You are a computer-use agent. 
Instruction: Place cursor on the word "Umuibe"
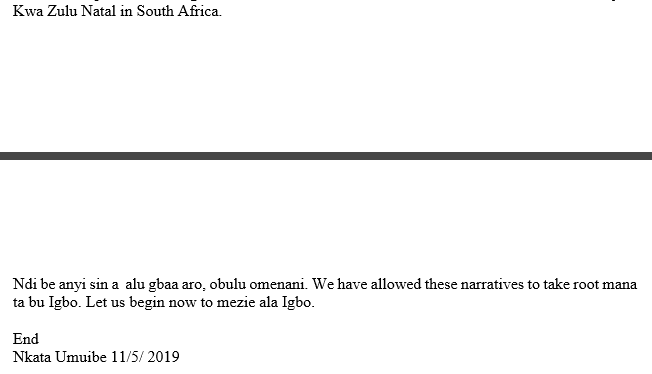tap(81, 357)
